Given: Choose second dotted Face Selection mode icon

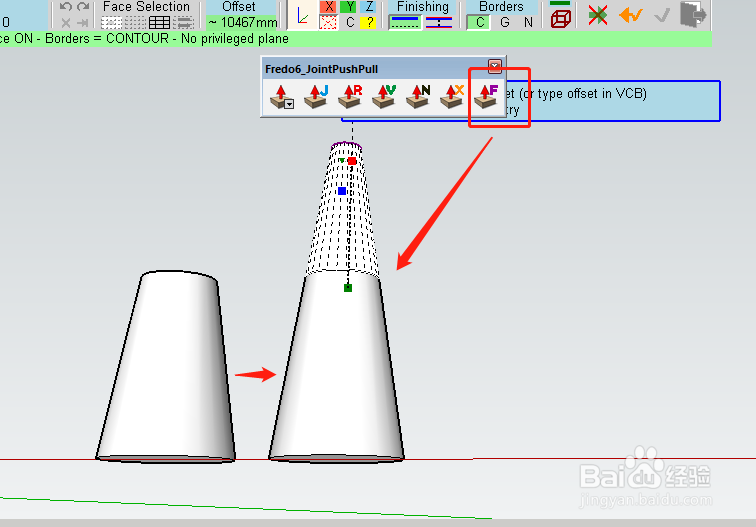Looking at the screenshot, I should [135, 22].
